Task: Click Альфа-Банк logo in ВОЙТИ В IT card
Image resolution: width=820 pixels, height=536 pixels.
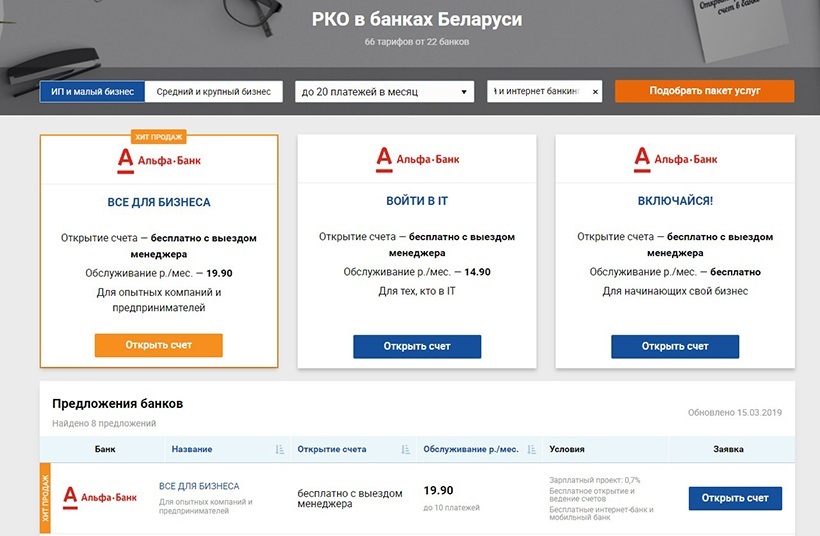Action: coord(416,157)
